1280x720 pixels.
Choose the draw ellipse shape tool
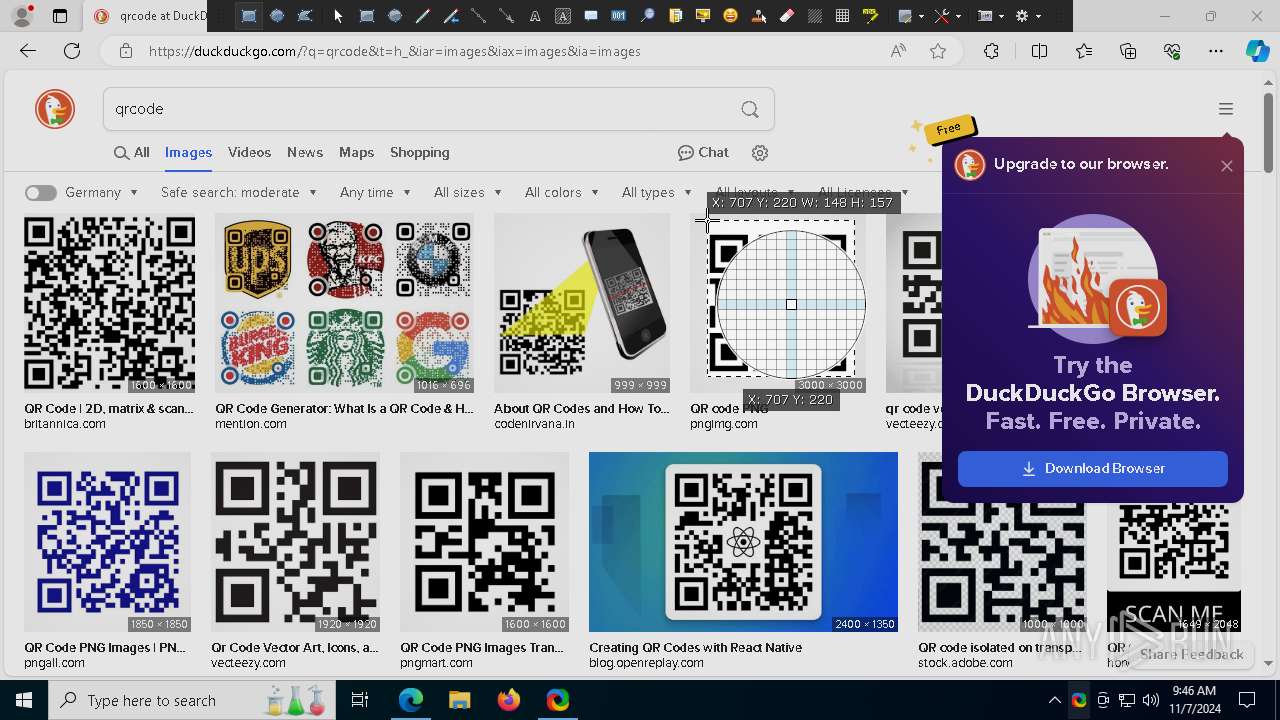click(395, 16)
